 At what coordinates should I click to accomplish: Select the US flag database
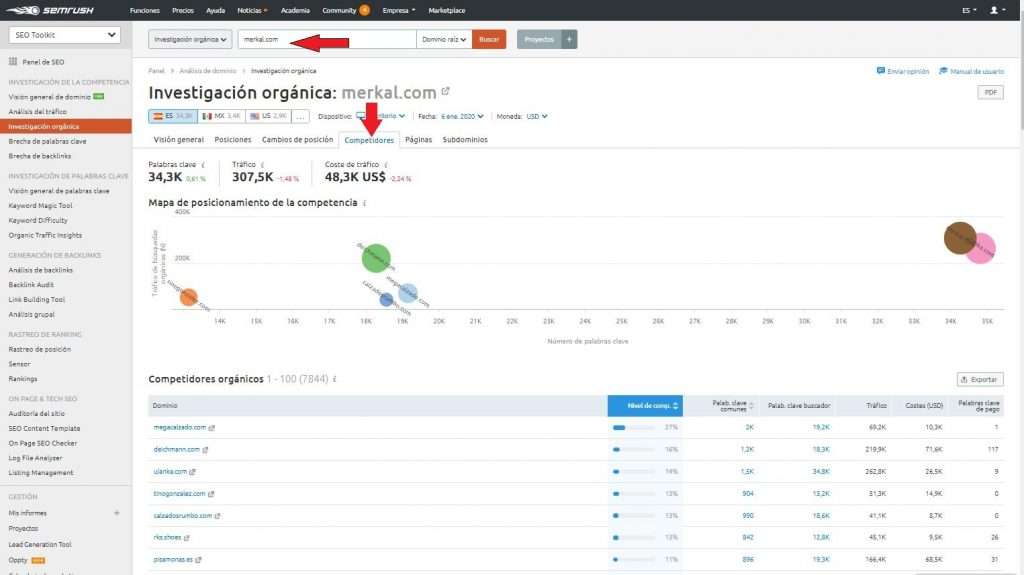point(268,116)
